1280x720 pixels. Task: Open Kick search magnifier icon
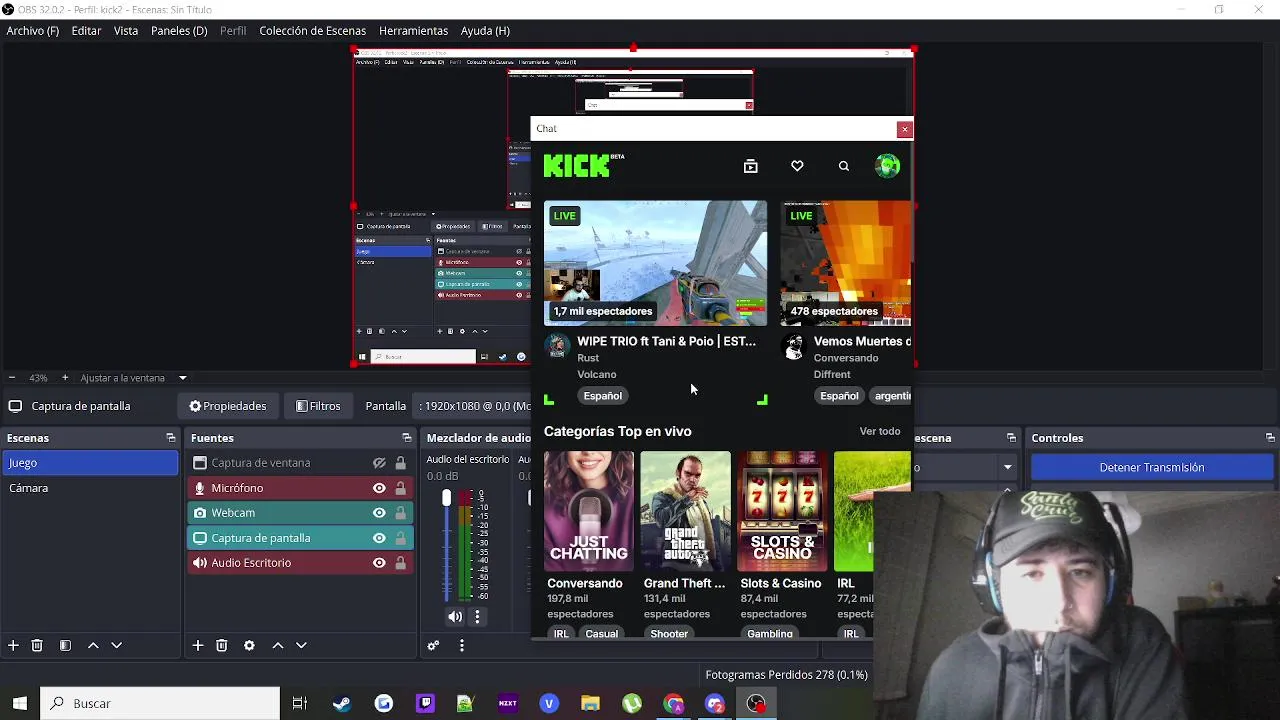(x=844, y=166)
